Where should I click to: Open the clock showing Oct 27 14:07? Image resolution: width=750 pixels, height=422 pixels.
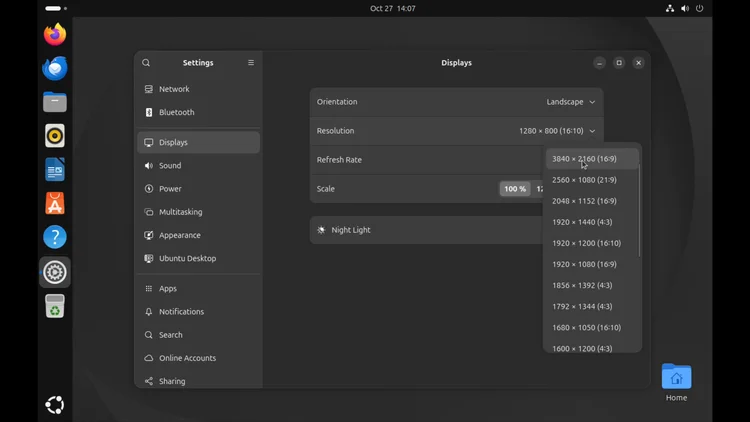click(393, 8)
